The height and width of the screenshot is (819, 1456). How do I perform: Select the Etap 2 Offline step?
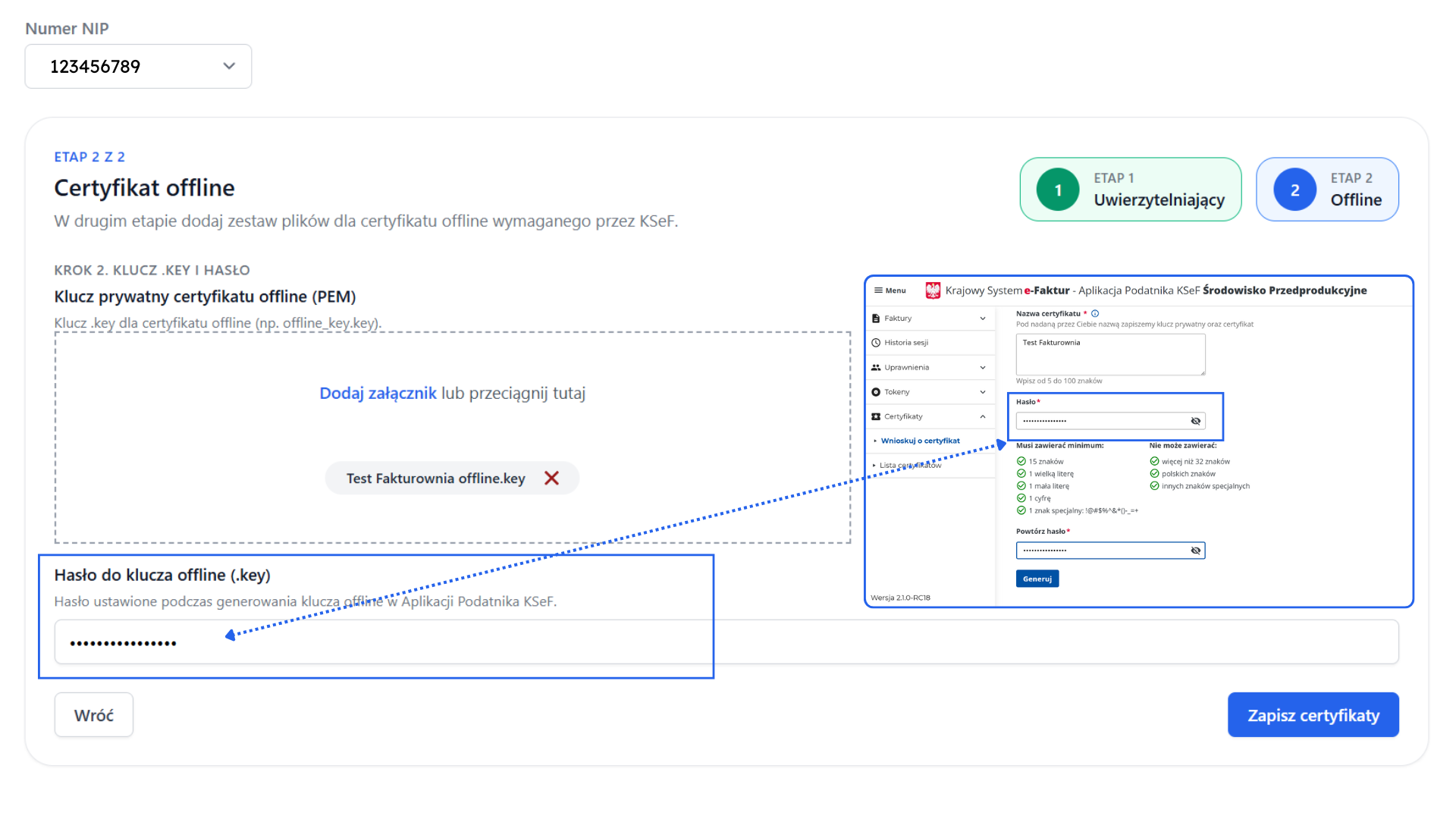coord(1327,190)
